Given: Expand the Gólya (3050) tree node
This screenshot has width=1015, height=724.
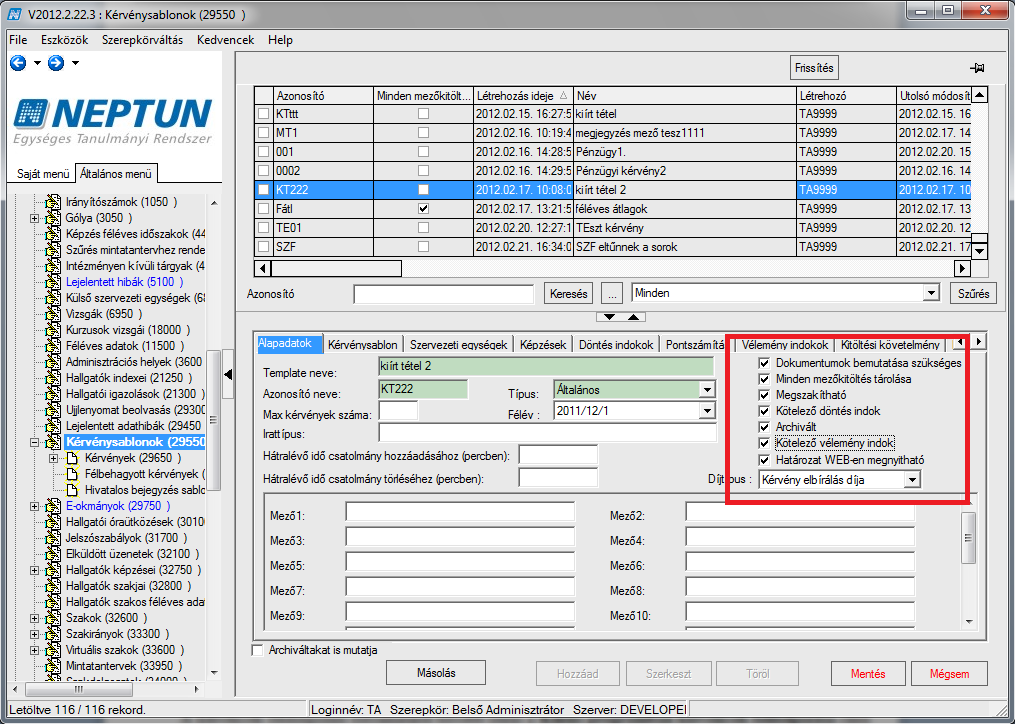Looking at the screenshot, I should (34, 218).
